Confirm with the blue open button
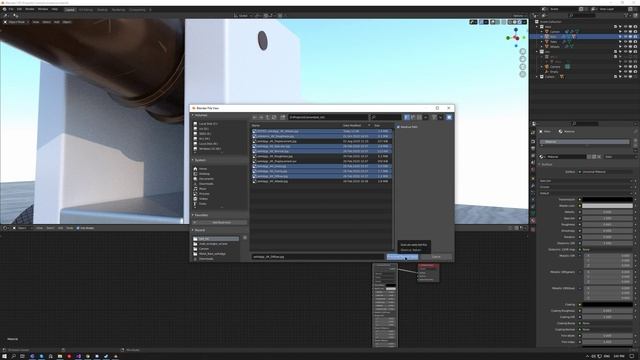Viewport: 640px width, 360px height. 402,257
